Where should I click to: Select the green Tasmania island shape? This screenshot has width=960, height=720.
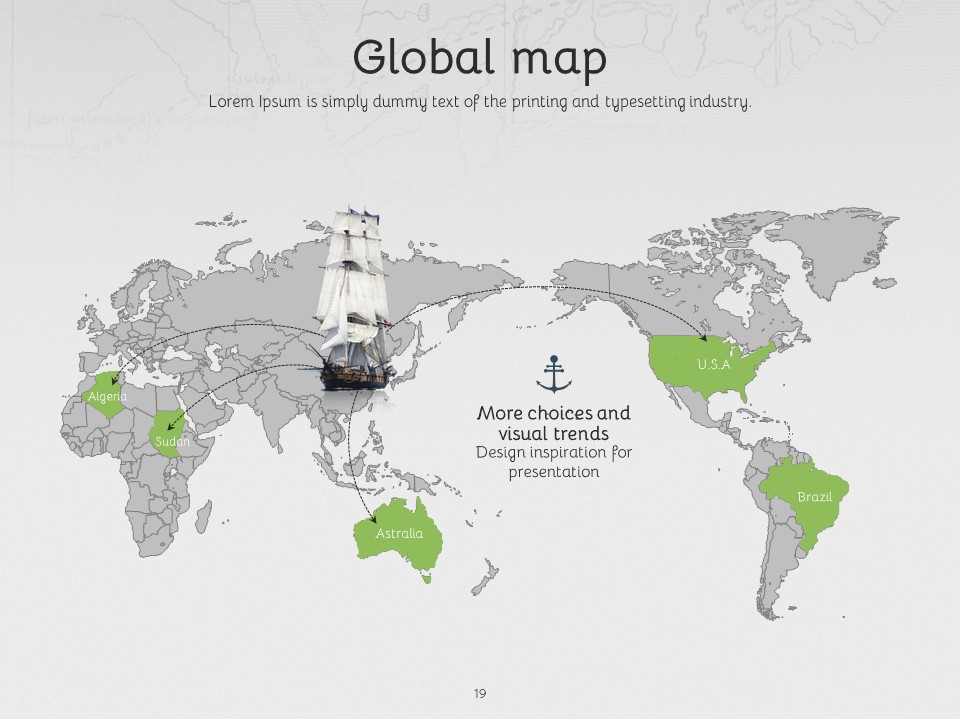point(427,576)
